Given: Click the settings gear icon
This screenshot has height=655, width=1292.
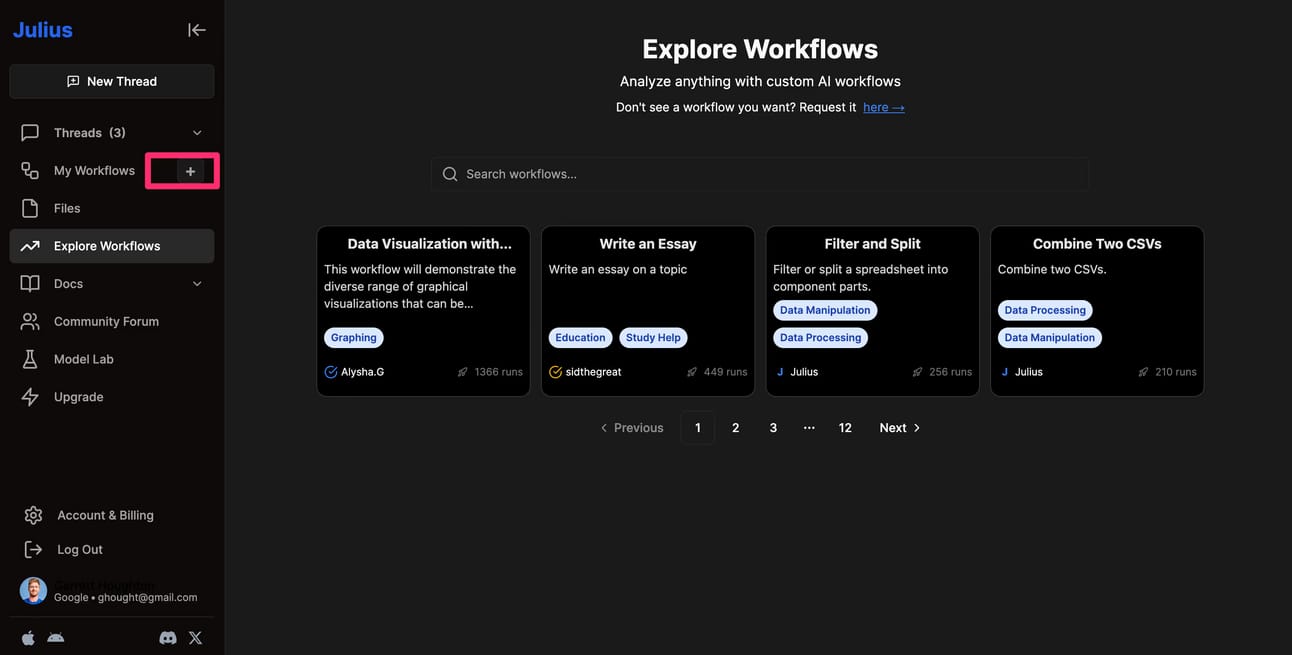Looking at the screenshot, I should (x=33, y=515).
